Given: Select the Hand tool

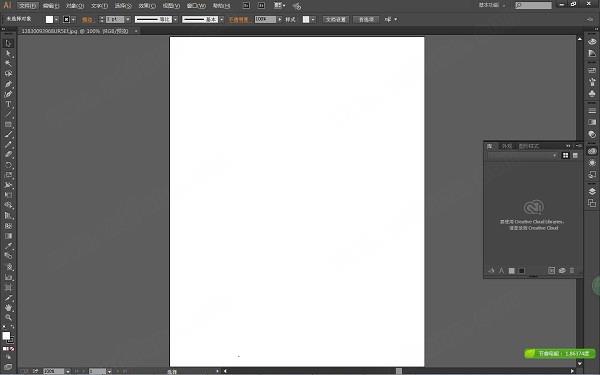Looking at the screenshot, I should tap(8, 308).
